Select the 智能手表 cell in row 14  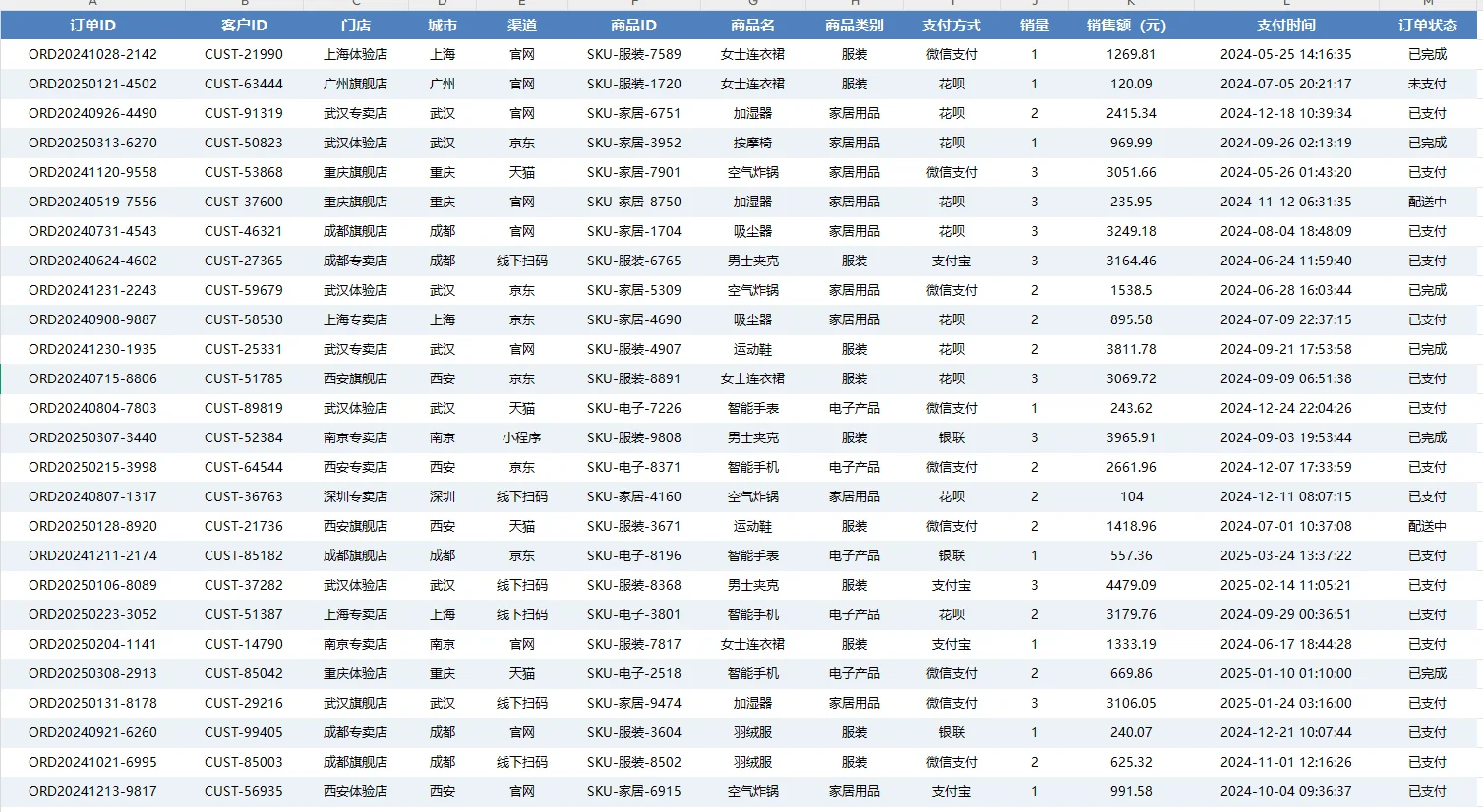tap(753, 408)
